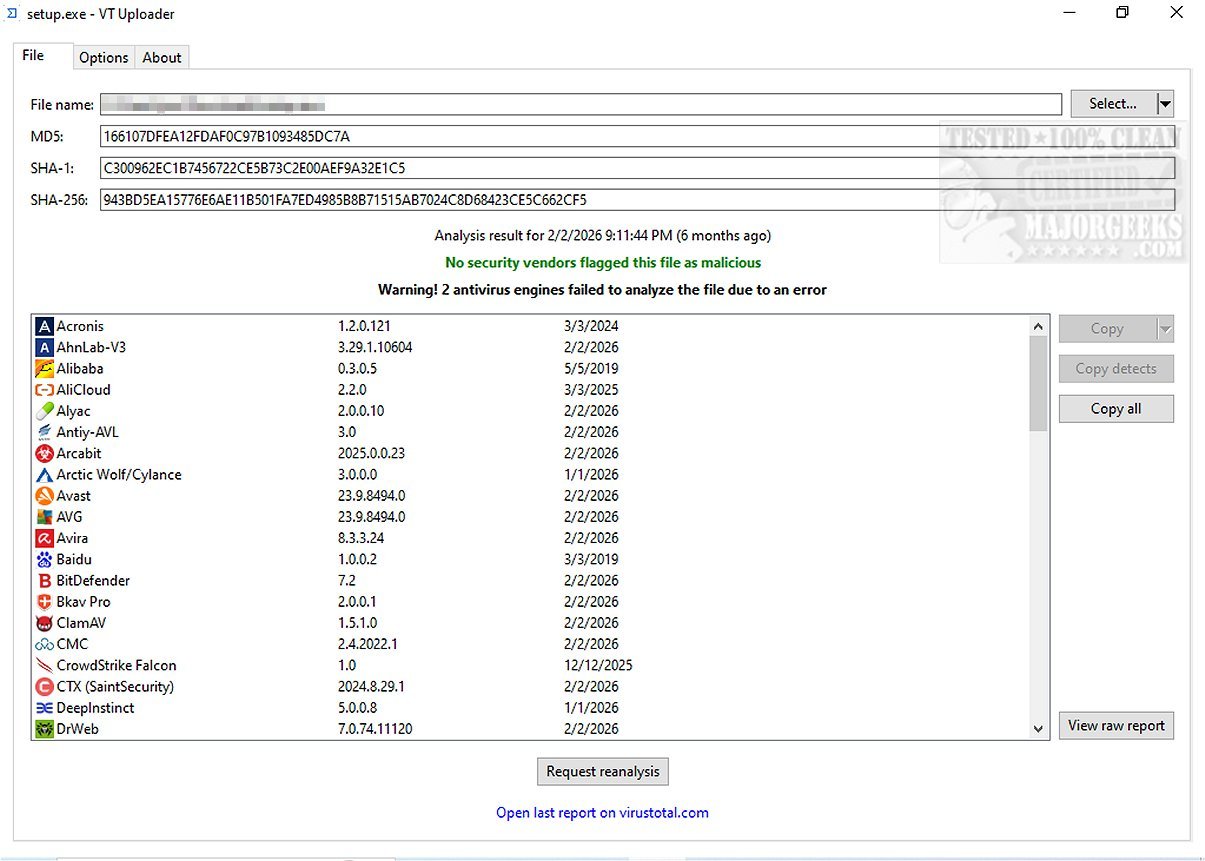Click the DrWeb spider icon
1205x861 pixels.
[x=44, y=729]
